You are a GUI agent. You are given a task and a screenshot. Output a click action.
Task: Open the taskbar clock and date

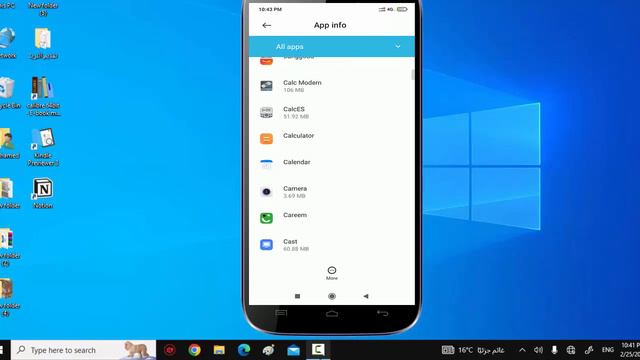pyautogui.click(x=631, y=350)
